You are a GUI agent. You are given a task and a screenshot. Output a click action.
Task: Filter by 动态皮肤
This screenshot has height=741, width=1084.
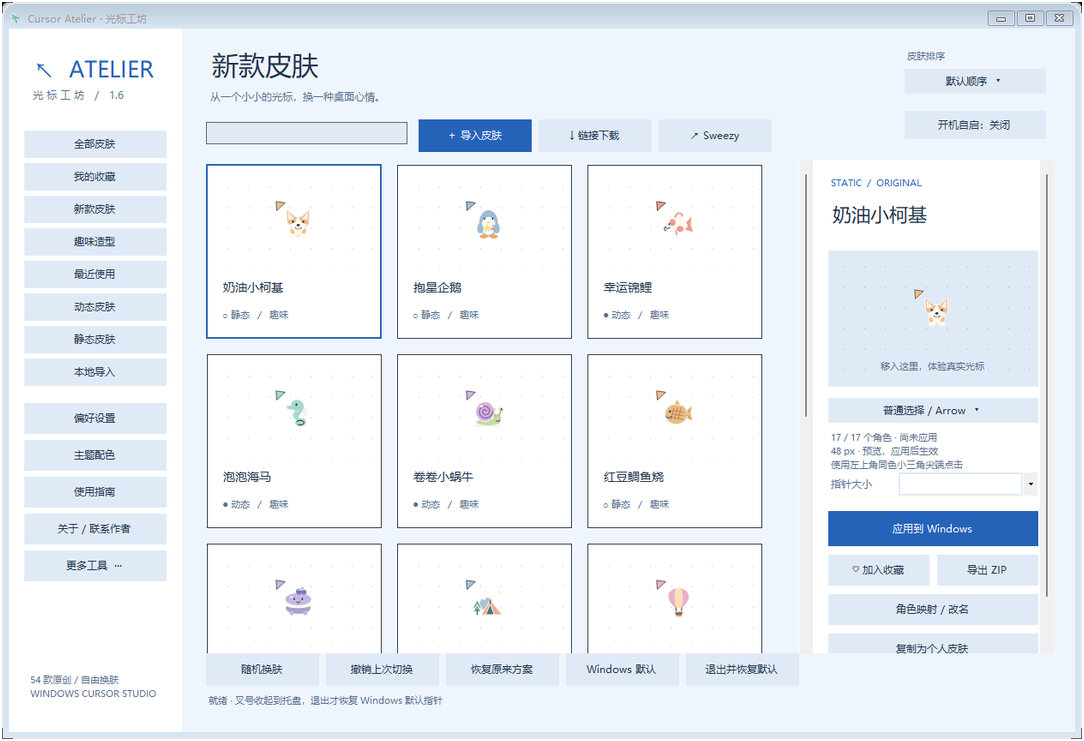click(95, 306)
